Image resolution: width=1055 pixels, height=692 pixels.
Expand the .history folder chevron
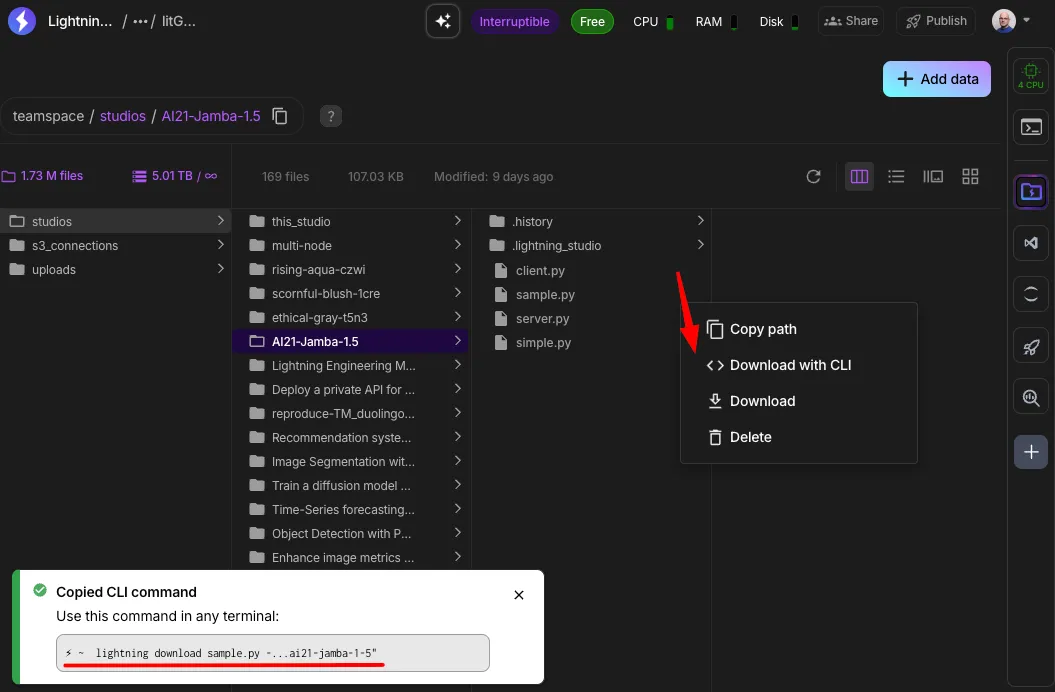point(700,221)
